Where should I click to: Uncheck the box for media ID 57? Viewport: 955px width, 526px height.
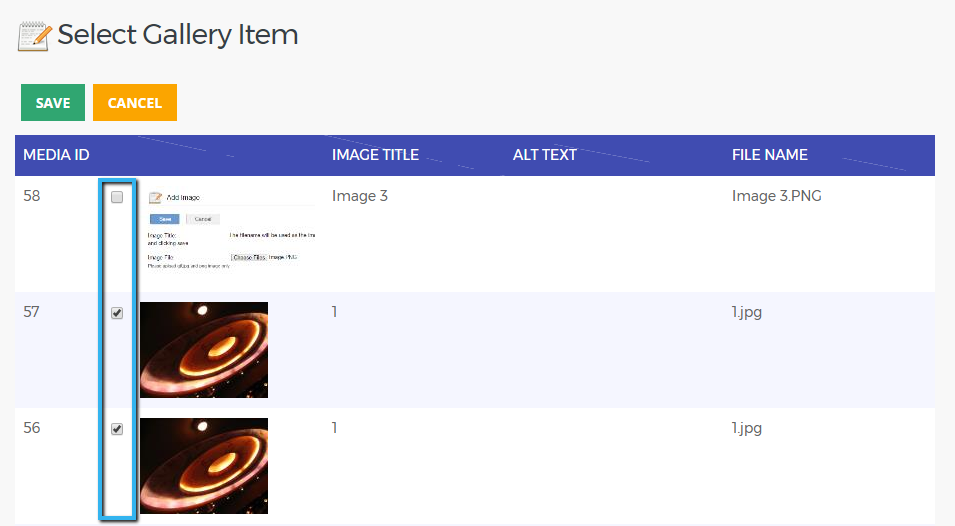click(x=117, y=313)
